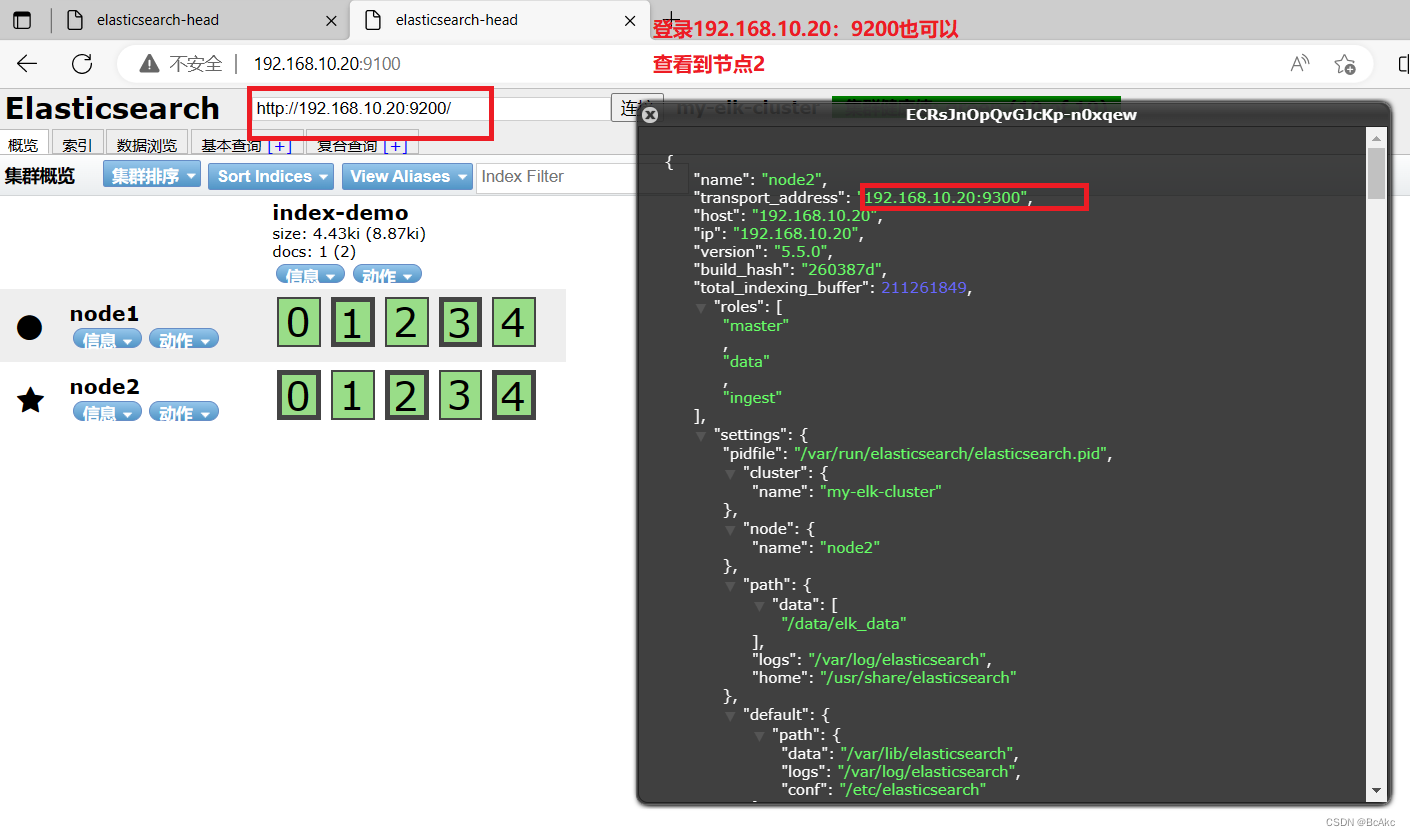Close the node info popup with the X icon

coord(650,115)
